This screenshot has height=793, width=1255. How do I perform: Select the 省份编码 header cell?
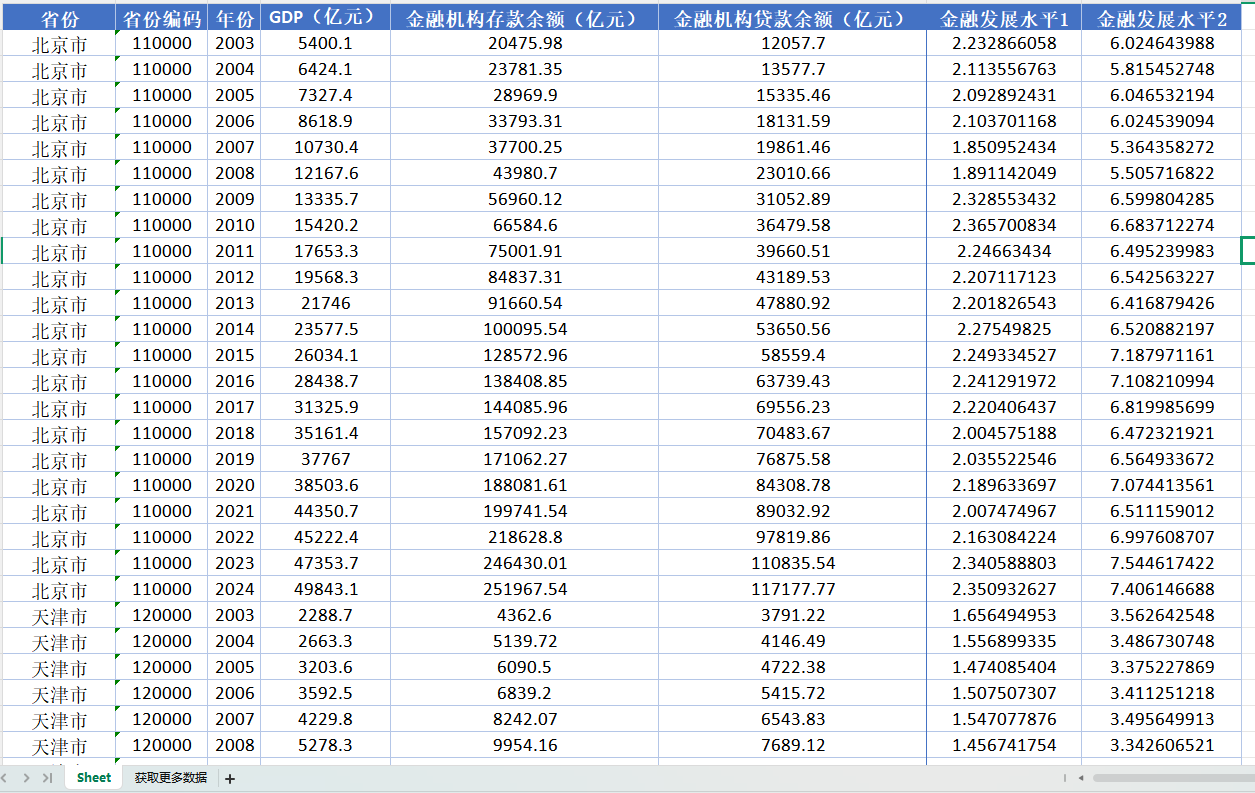click(x=162, y=18)
